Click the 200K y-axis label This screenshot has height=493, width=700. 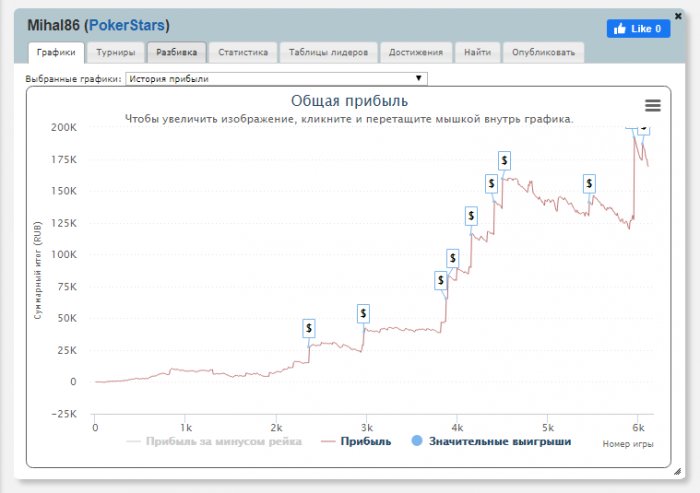point(64,127)
